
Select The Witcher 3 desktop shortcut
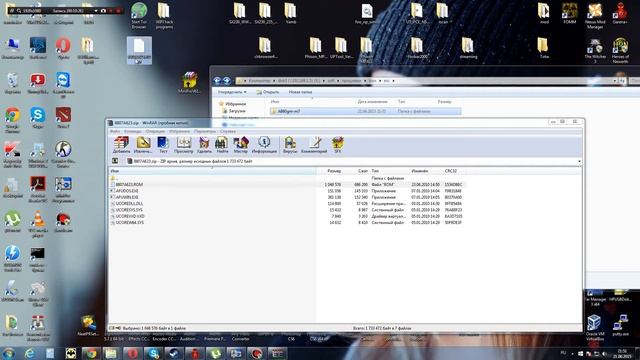pos(595,51)
